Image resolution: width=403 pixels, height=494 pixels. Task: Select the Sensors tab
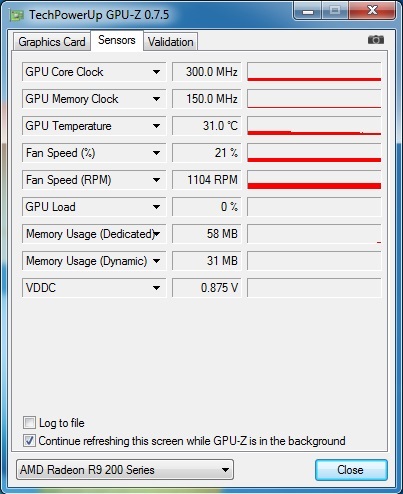(x=117, y=40)
